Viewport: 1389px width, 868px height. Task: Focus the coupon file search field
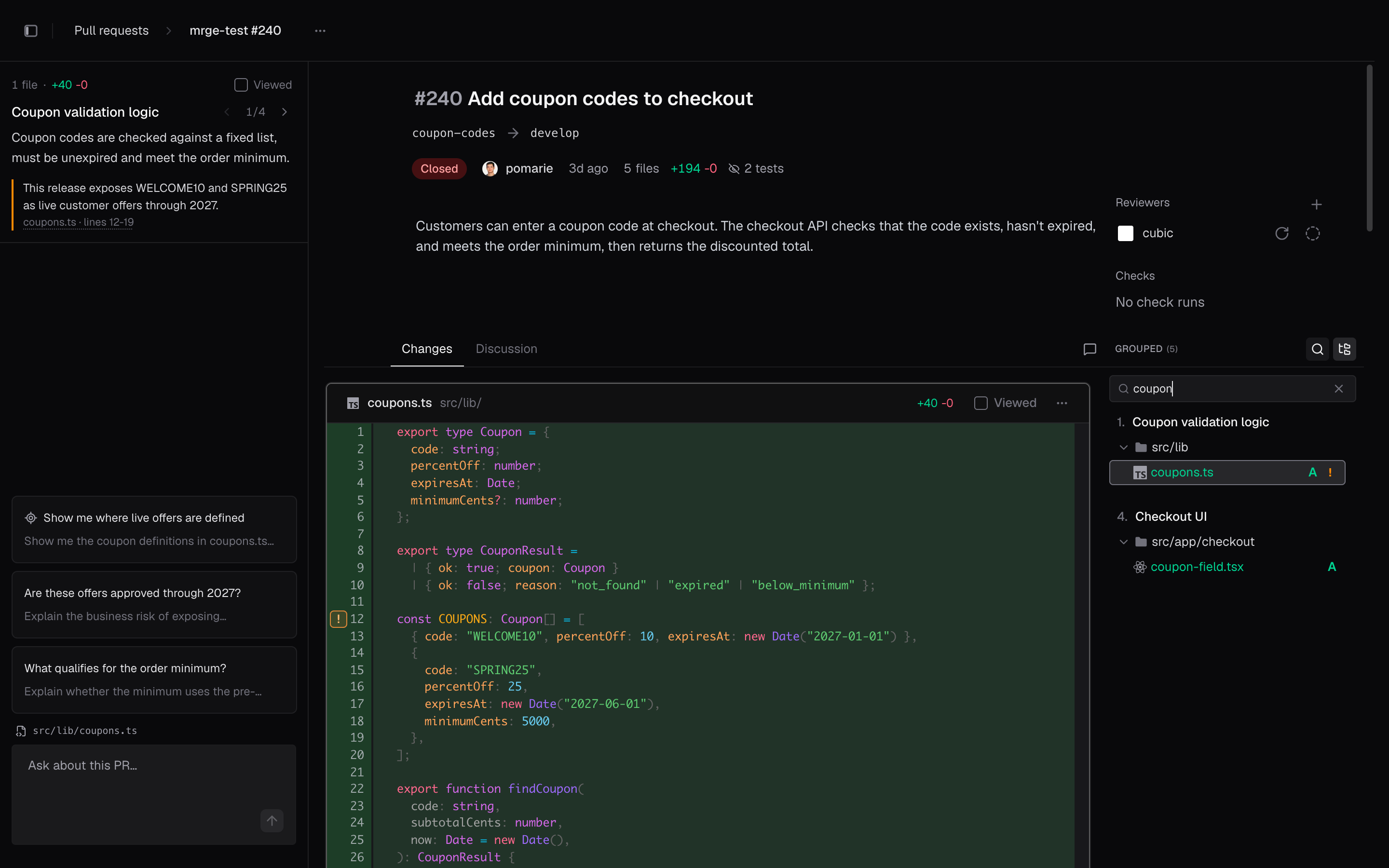[1232, 389]
